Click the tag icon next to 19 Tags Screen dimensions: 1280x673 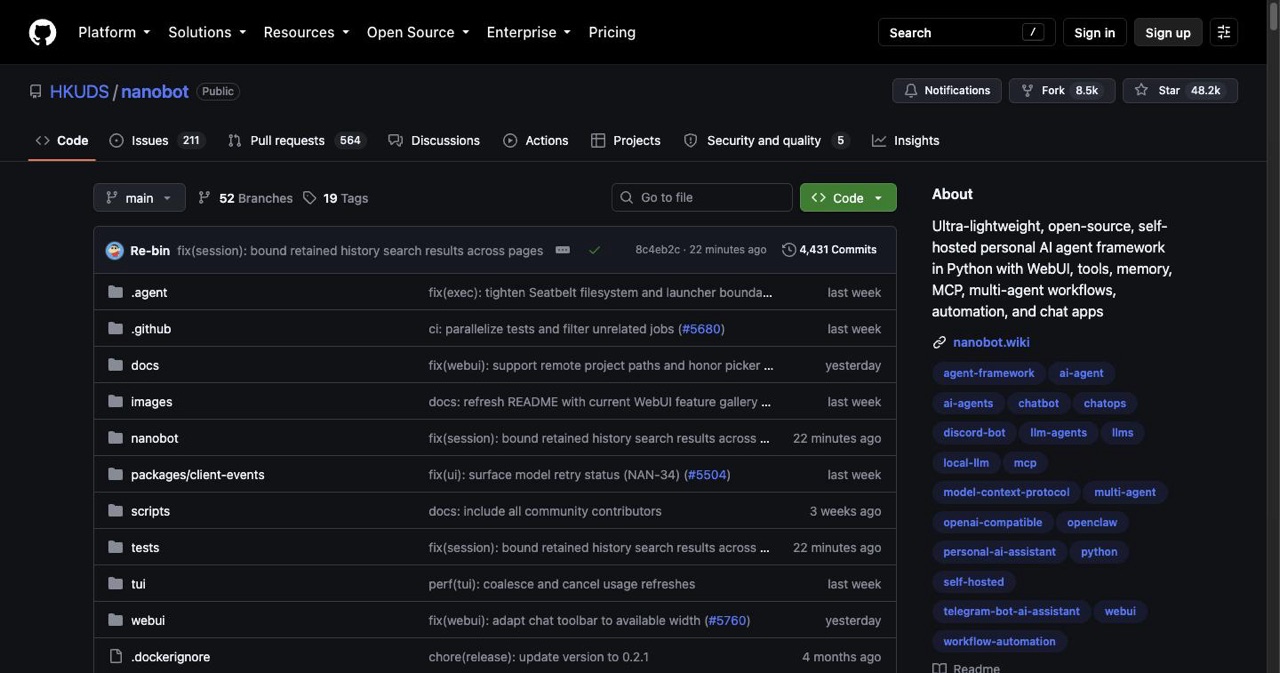pyautogui.click(x=310, y=198)
